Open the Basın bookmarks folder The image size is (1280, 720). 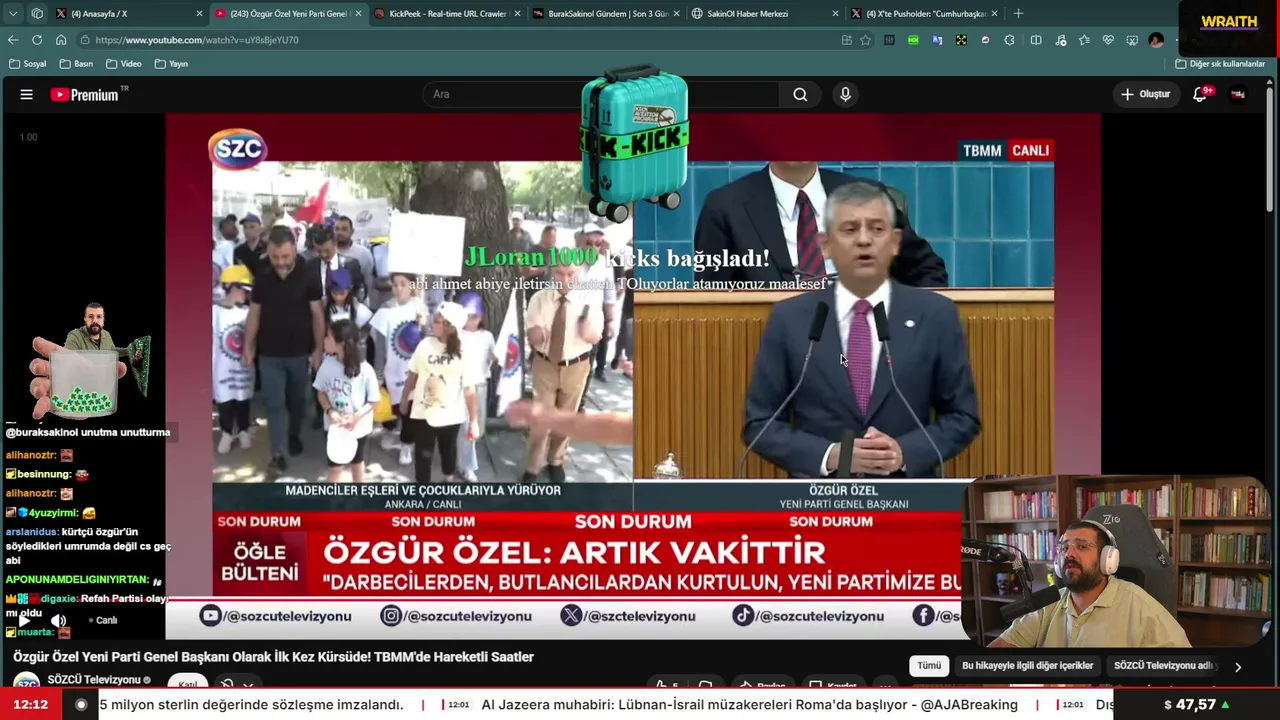point(76,64)
